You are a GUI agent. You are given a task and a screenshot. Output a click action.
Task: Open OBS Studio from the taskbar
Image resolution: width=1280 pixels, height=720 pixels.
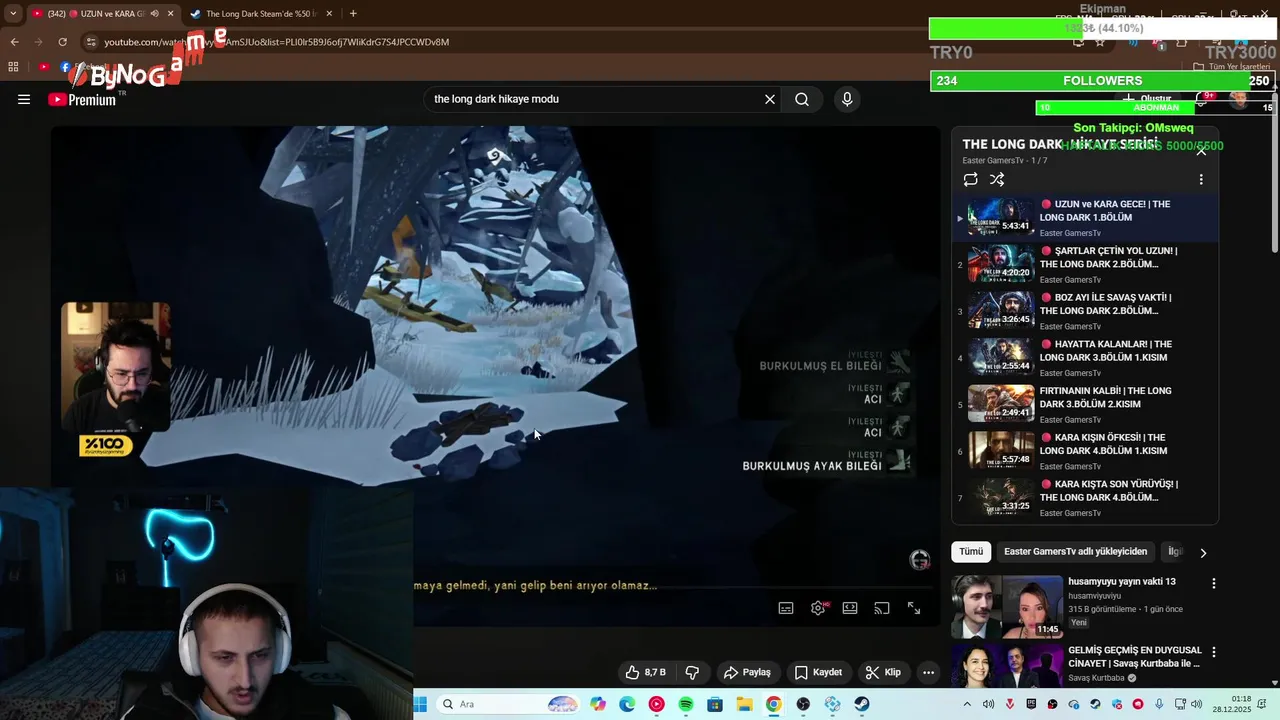click(x=803, y=704)
